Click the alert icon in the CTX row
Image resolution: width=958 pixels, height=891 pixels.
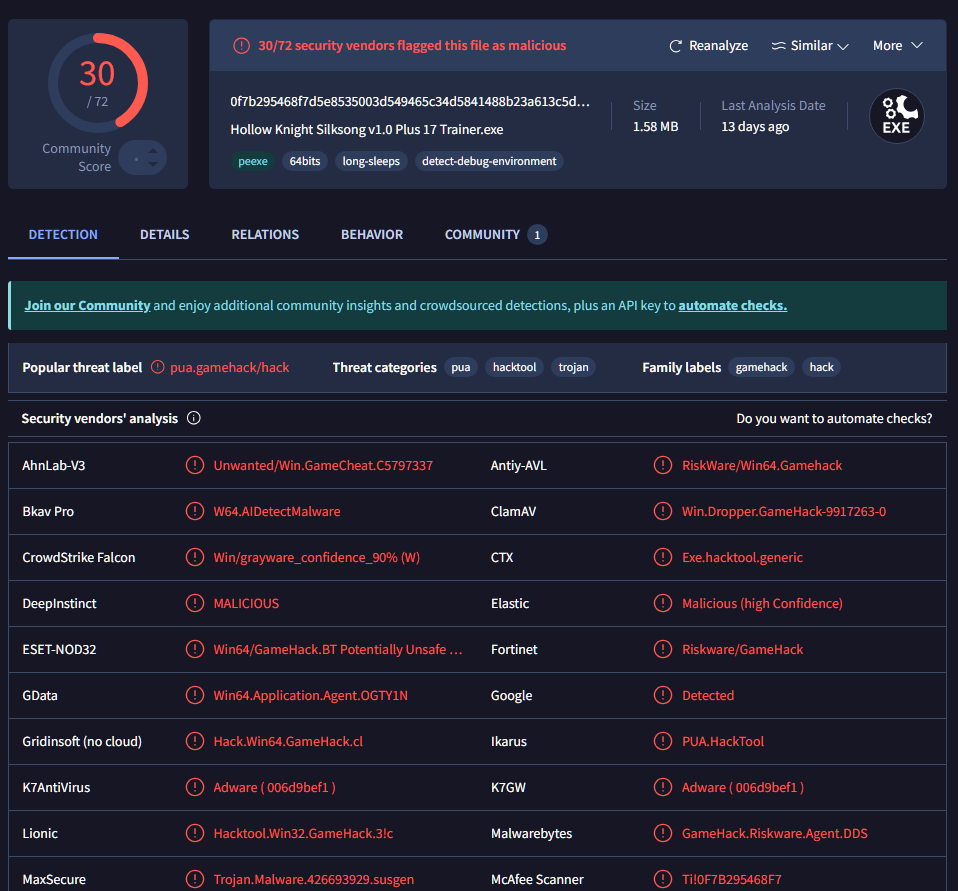point(663,557)
